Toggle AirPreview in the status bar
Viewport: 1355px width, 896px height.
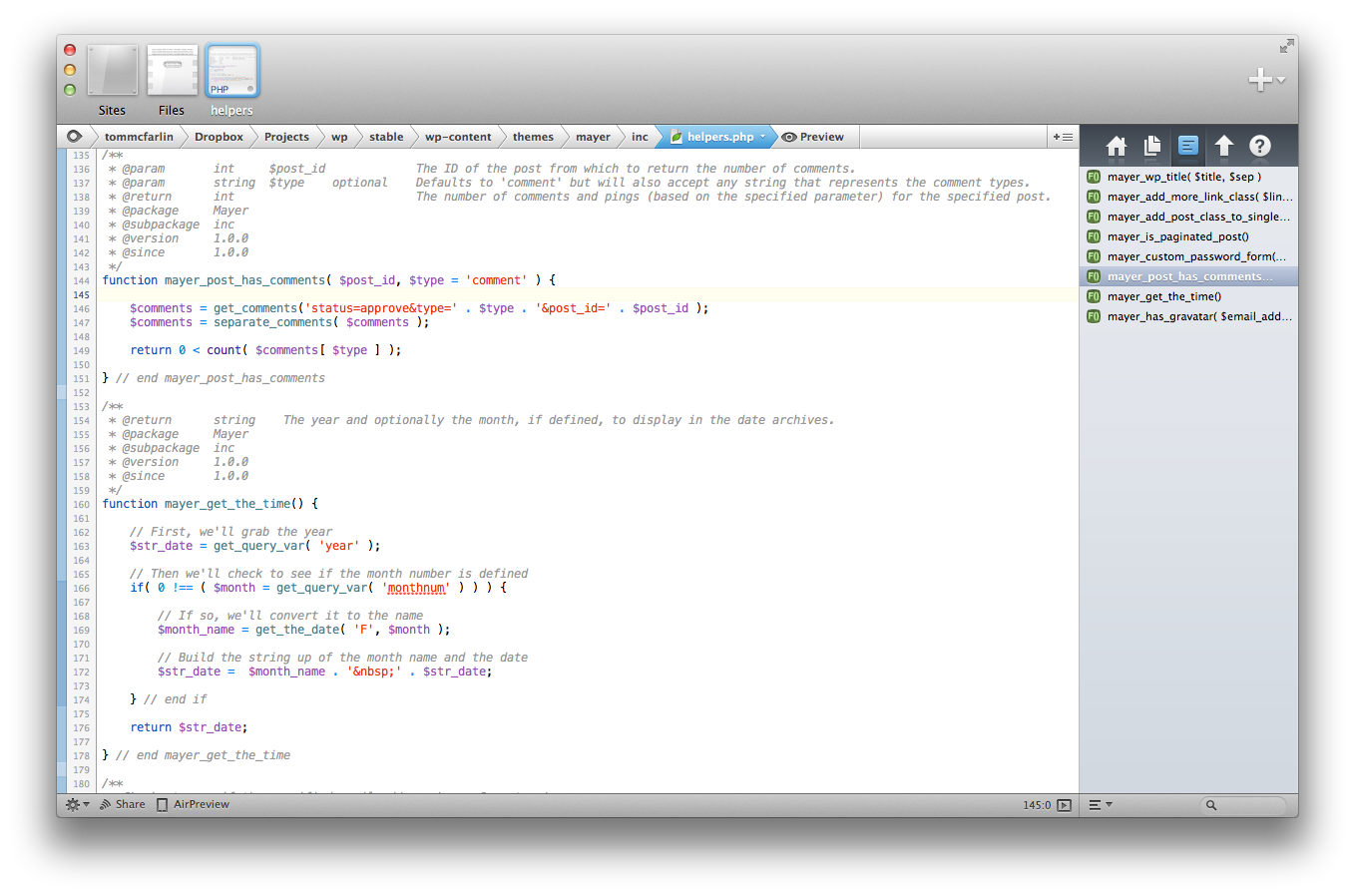[x=193, y=804]
